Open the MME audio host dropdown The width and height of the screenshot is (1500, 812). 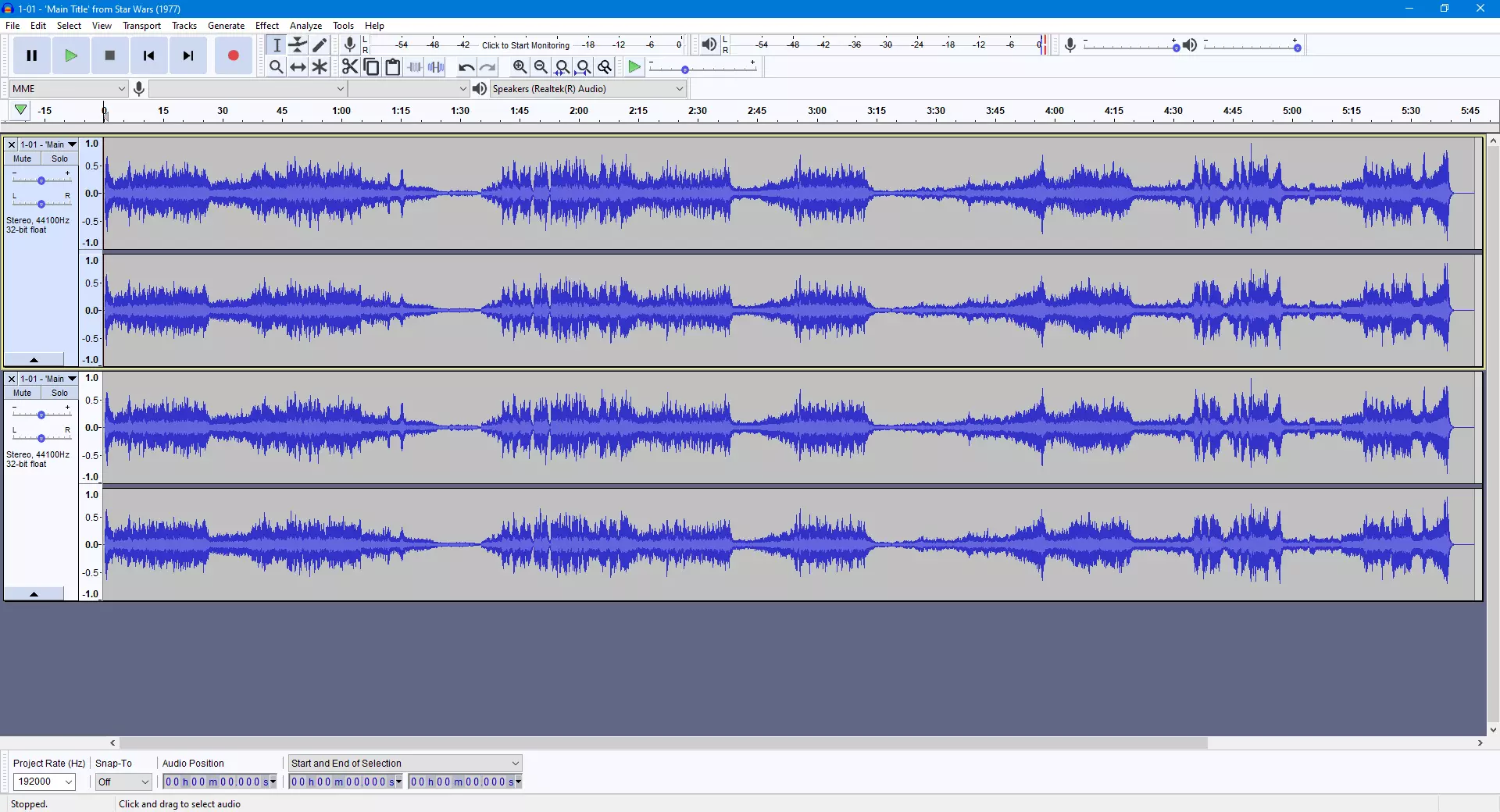[69, 88]
